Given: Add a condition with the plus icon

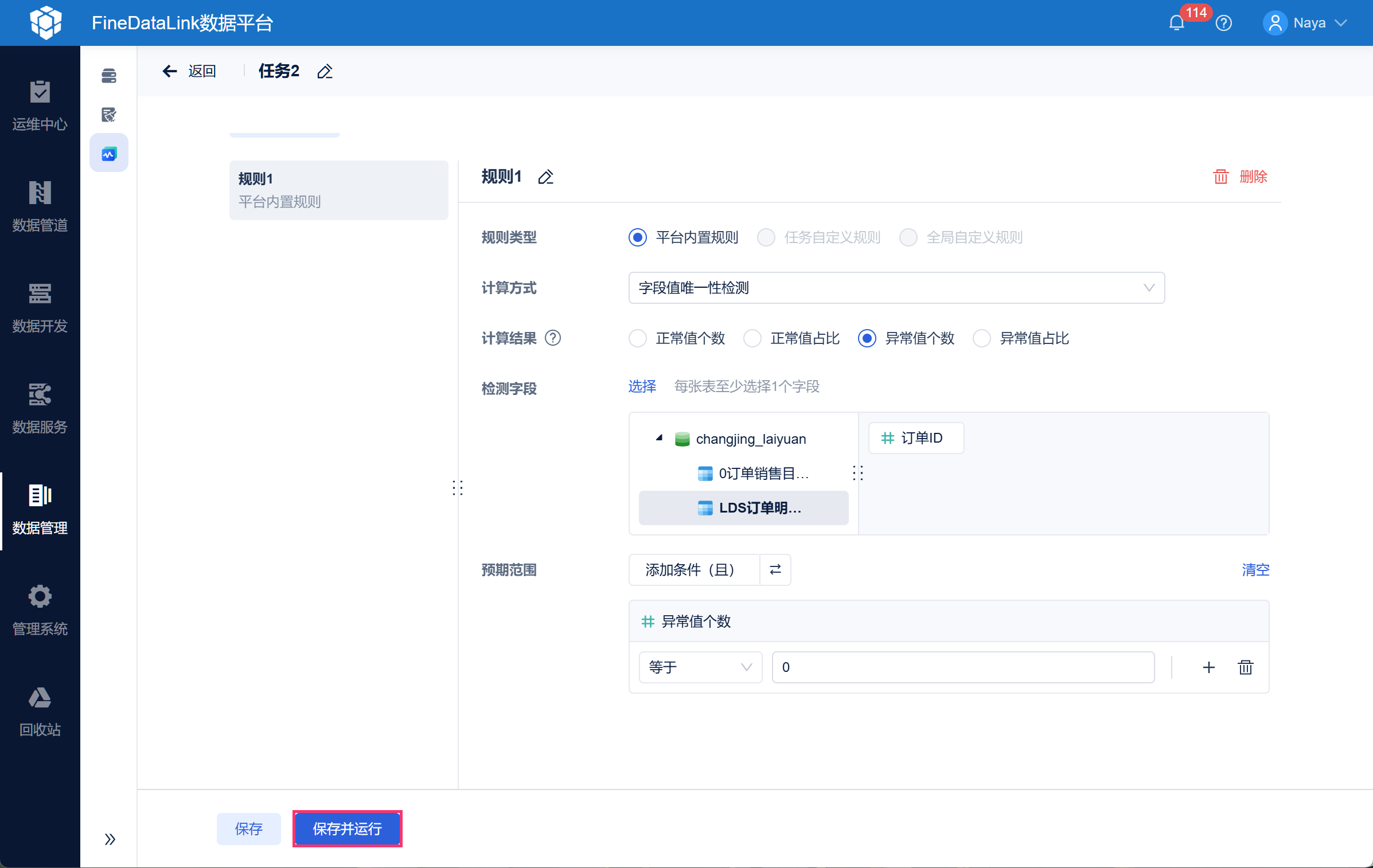Looking at the screenshot, I should (1208, 667).
